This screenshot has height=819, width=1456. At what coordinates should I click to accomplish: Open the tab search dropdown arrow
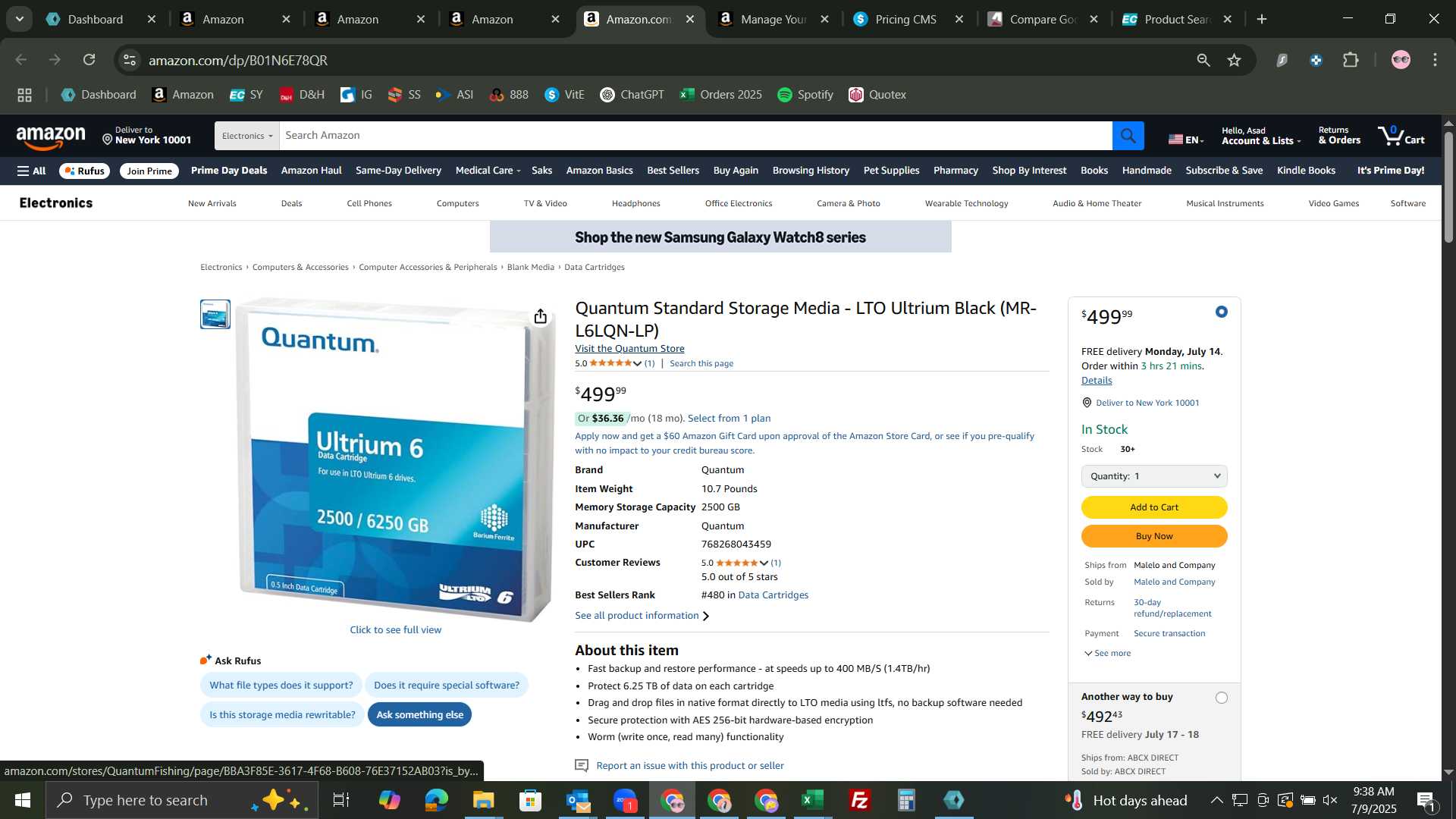[x=19, y=20]
